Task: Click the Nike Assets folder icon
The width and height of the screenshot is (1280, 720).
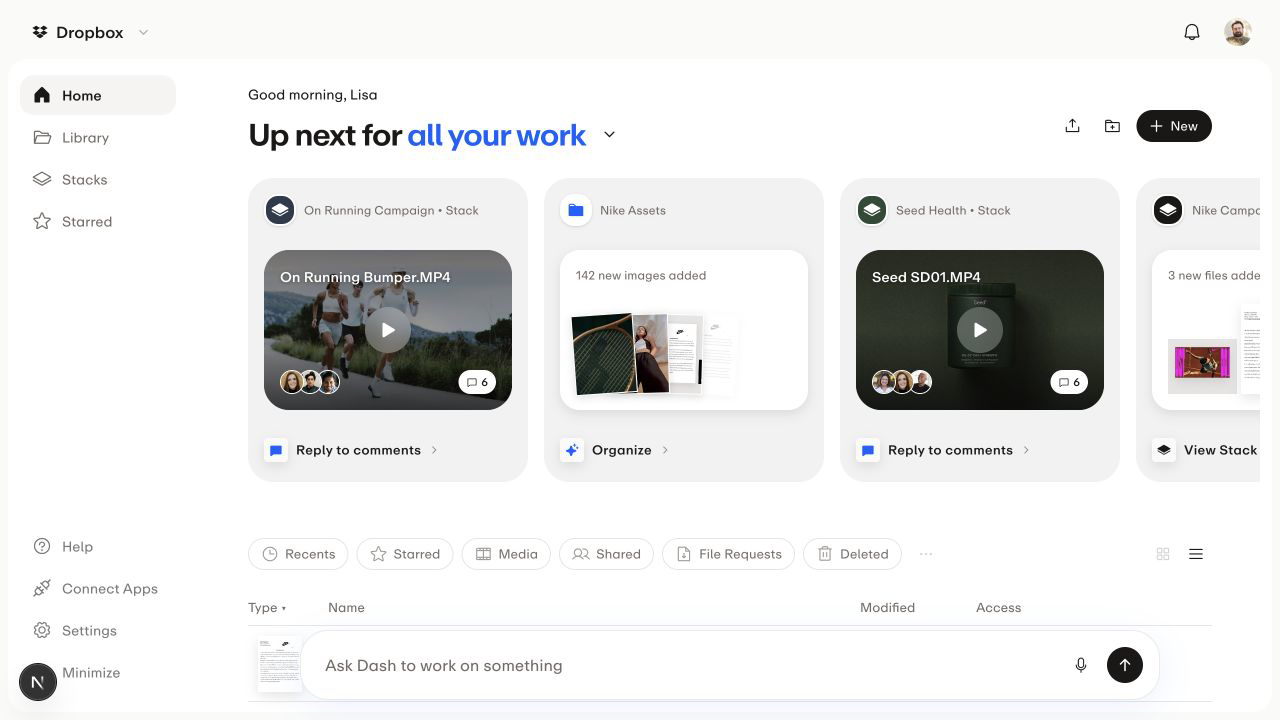Action: (x=576, y=210)
